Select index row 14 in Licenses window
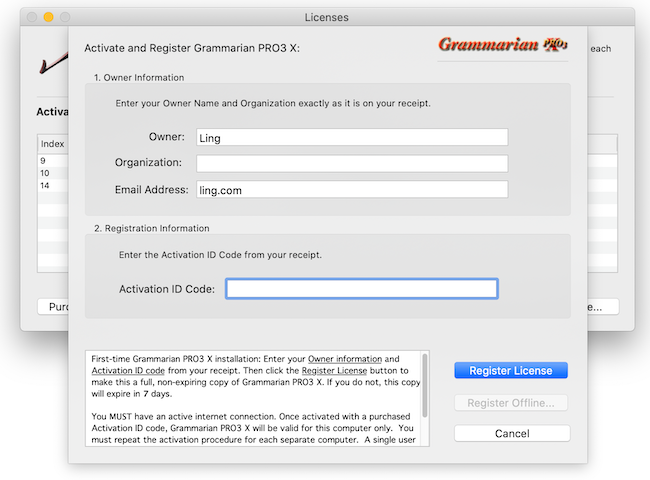Screen dimensions: 650x480 [53, 185]
